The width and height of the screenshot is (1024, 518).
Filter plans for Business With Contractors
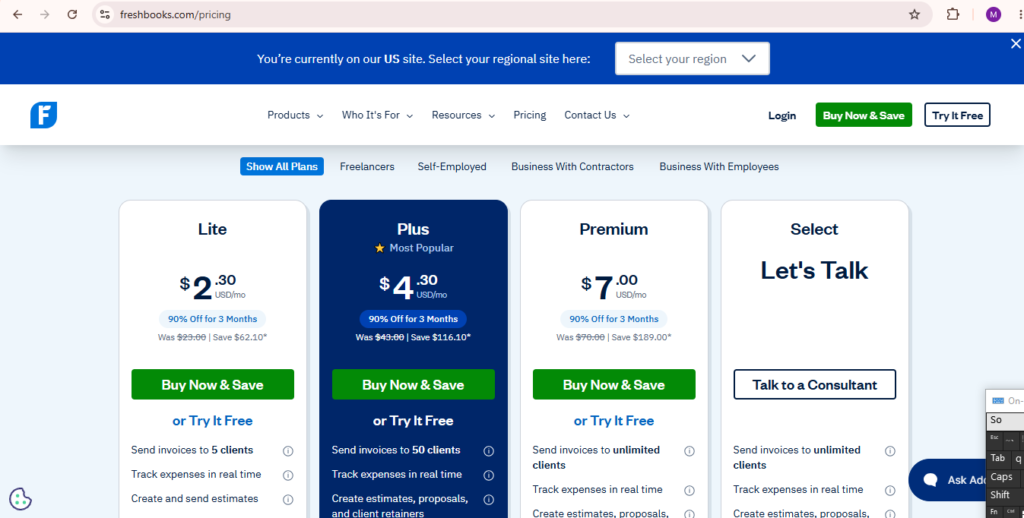(572, 167)
